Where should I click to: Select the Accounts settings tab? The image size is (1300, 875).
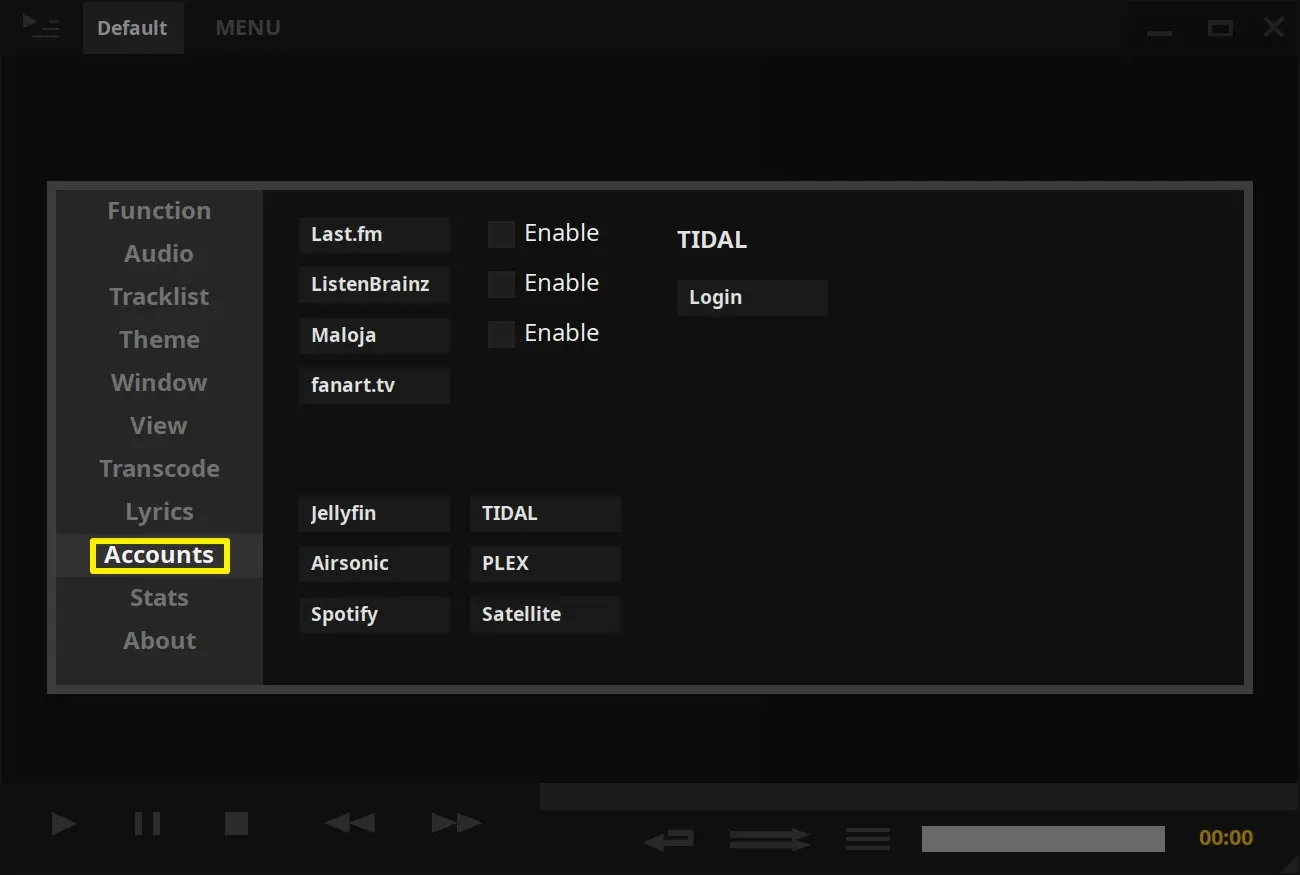click(159, 555)
